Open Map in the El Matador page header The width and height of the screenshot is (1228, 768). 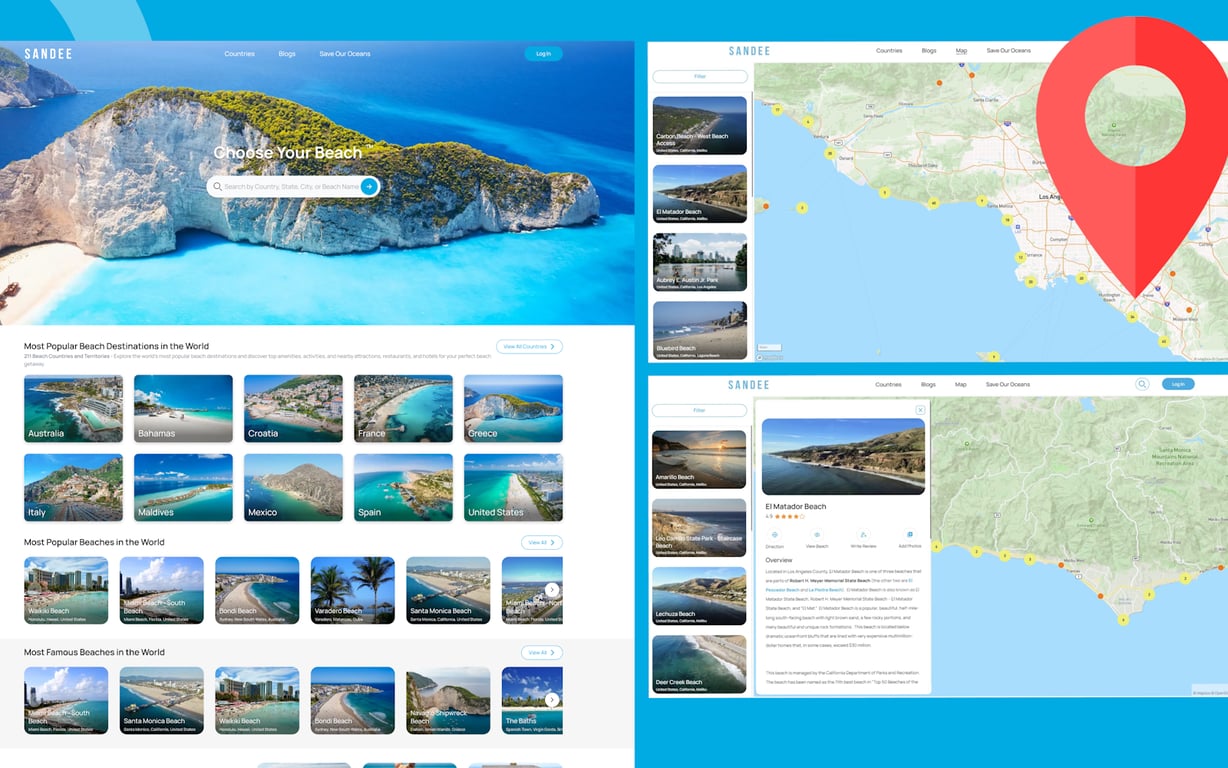961,384
